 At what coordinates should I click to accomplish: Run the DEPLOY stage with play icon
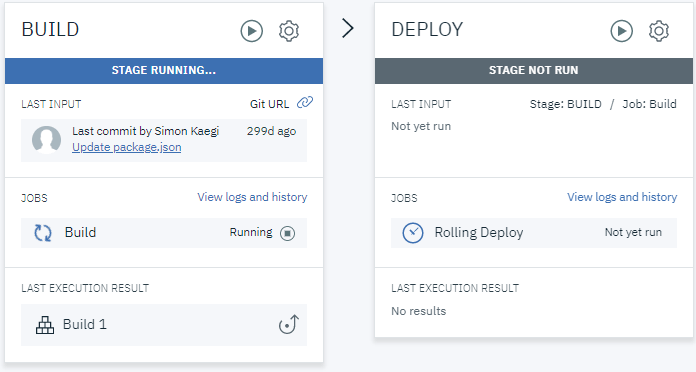[x=621, y=31]
